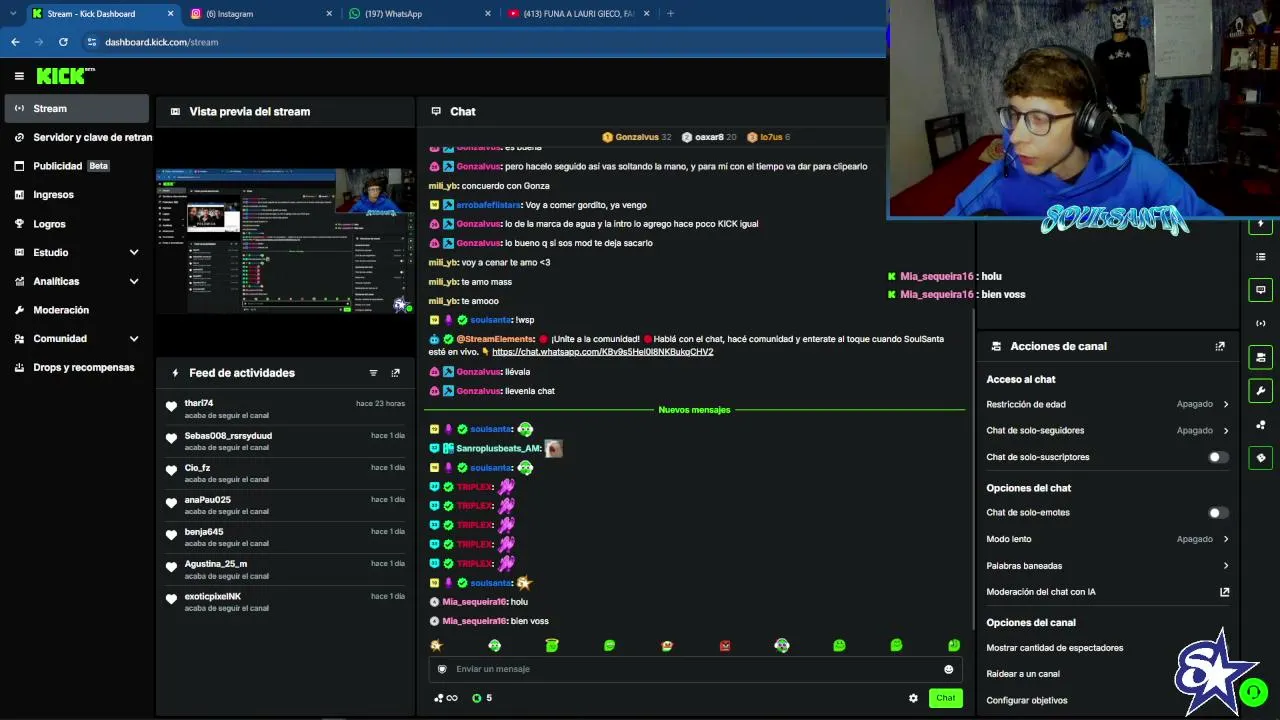The height and width of the screenshot is (720, 1280).
Task: Send message with green Chat button
Action: [946, 698]
